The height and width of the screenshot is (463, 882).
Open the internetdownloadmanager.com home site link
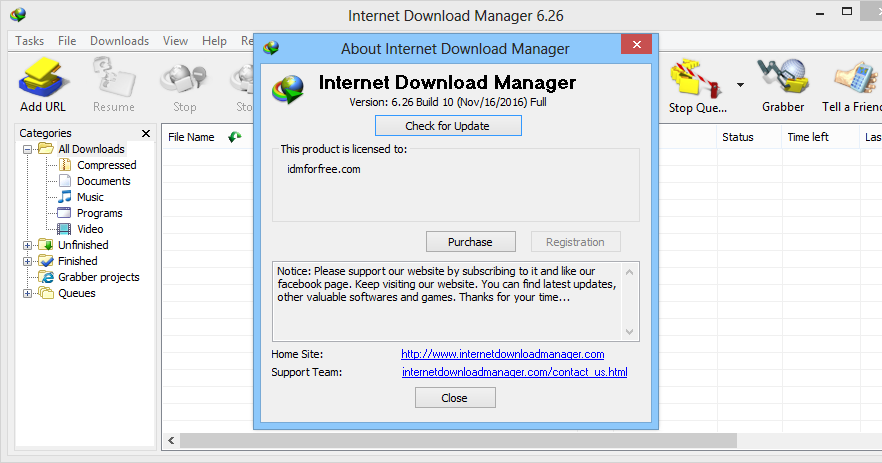pos(503,354)
